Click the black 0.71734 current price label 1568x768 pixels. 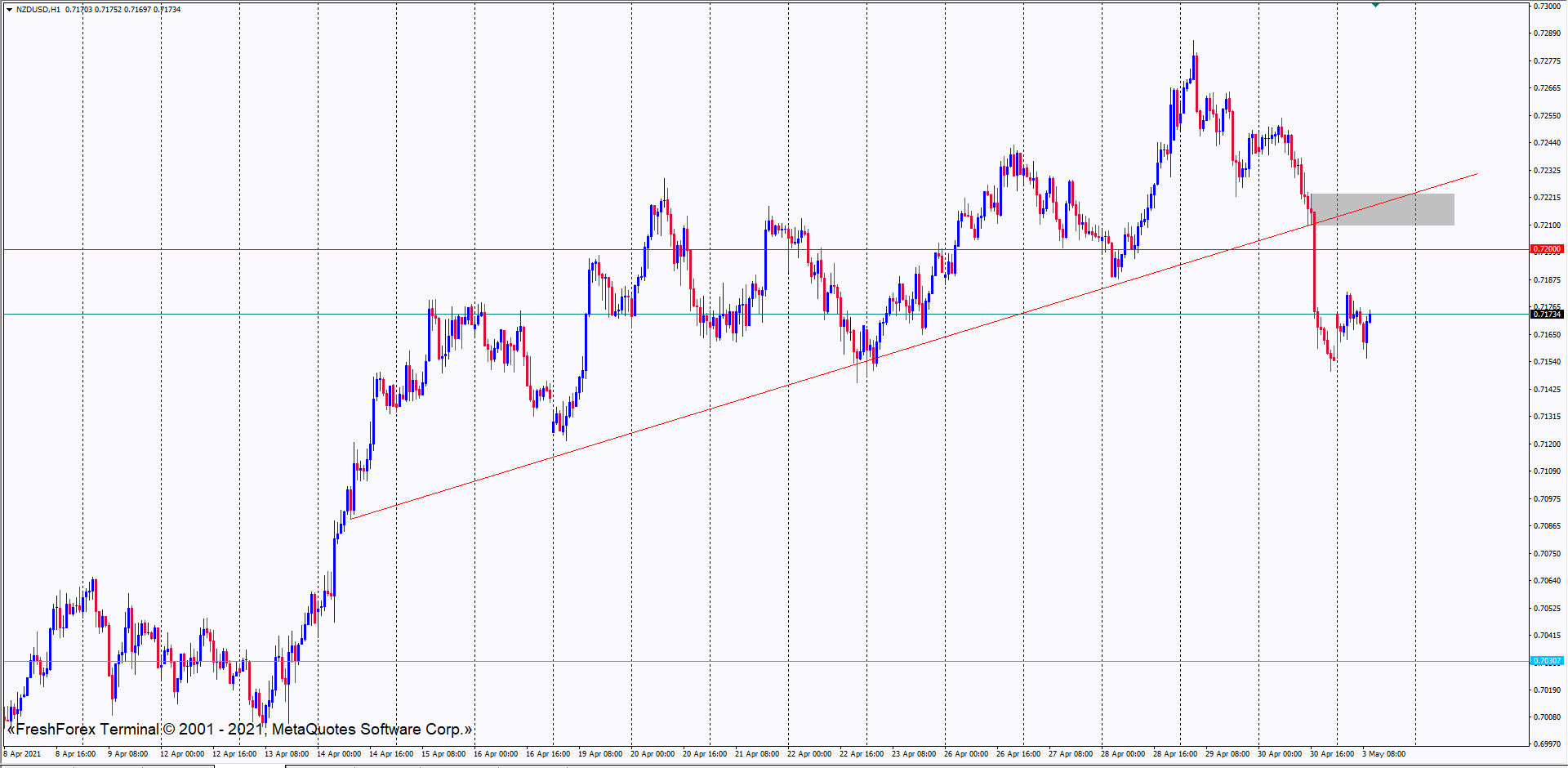click(x=1546, y=315)
